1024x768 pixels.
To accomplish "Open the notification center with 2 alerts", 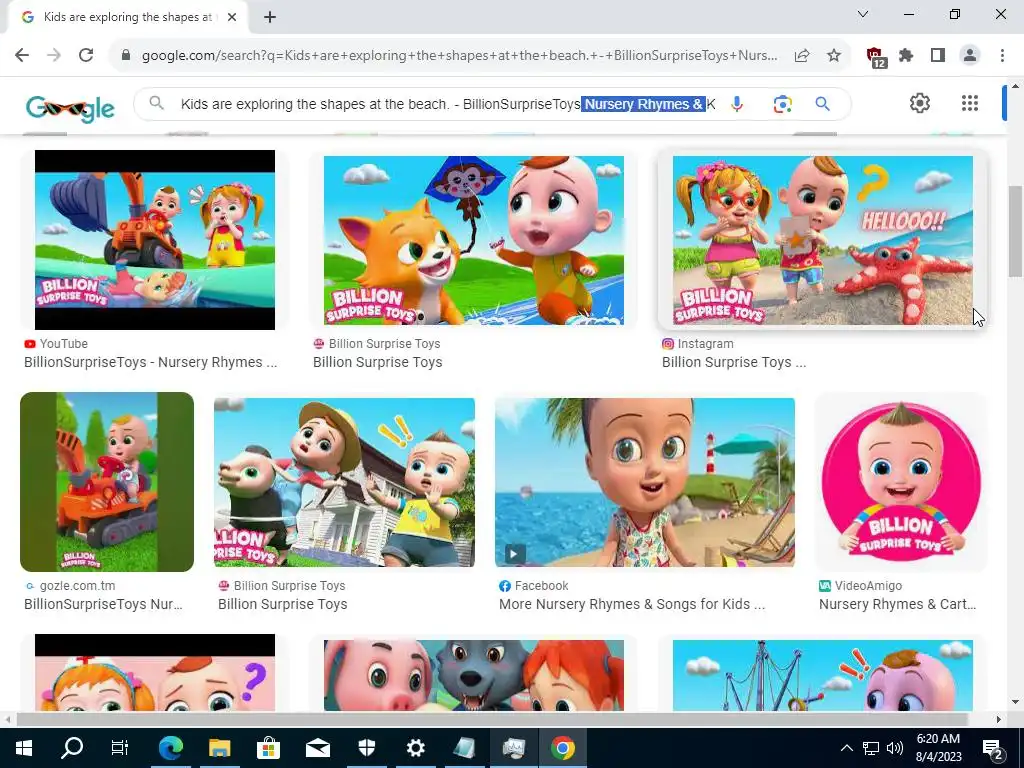I will click(x=993, y=748).
